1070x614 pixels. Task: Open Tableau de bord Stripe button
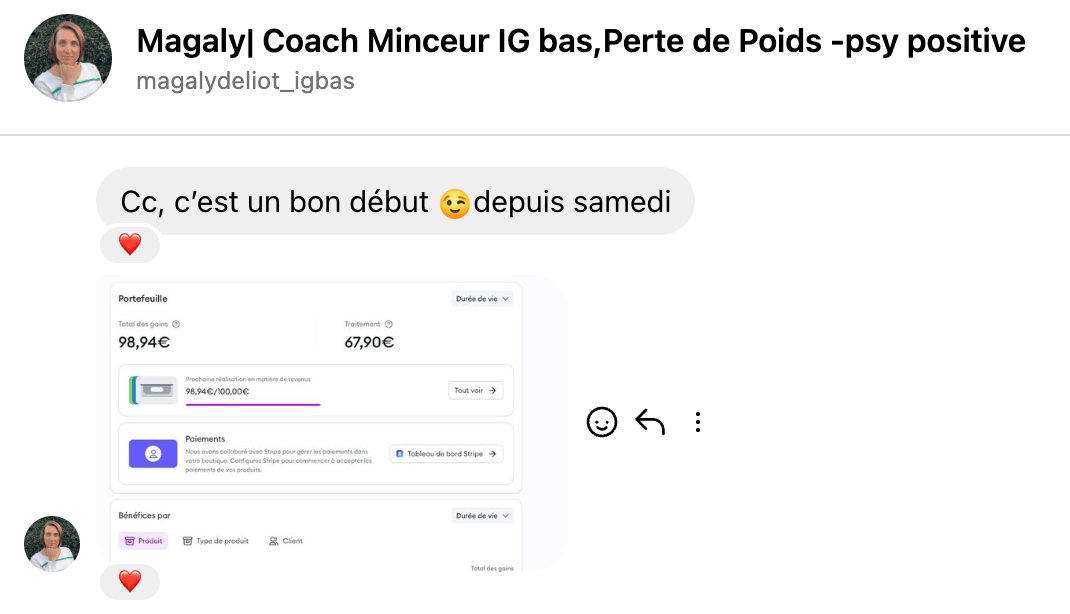[445, 454]
